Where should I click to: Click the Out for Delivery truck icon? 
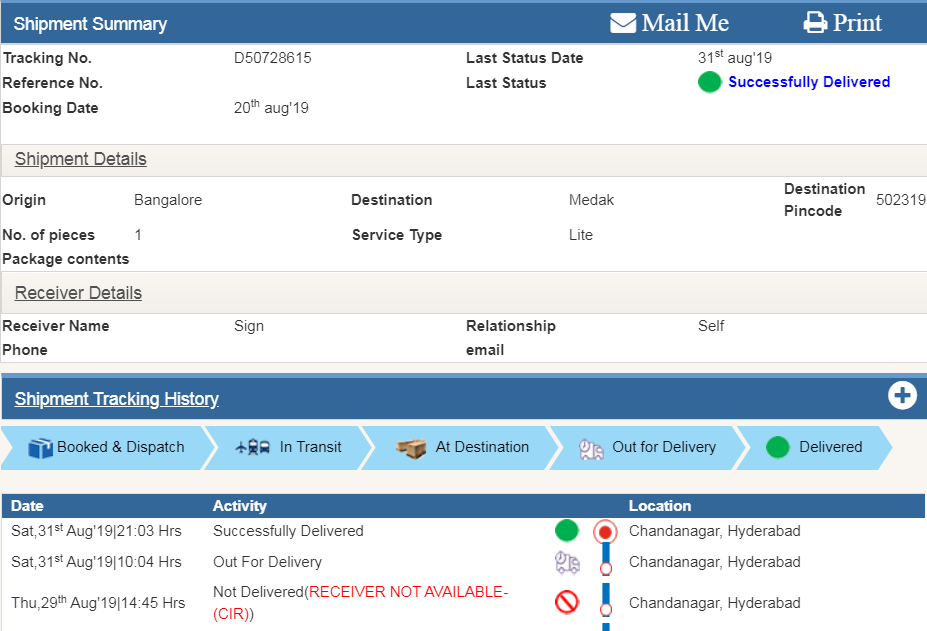(x=592, y=449)
